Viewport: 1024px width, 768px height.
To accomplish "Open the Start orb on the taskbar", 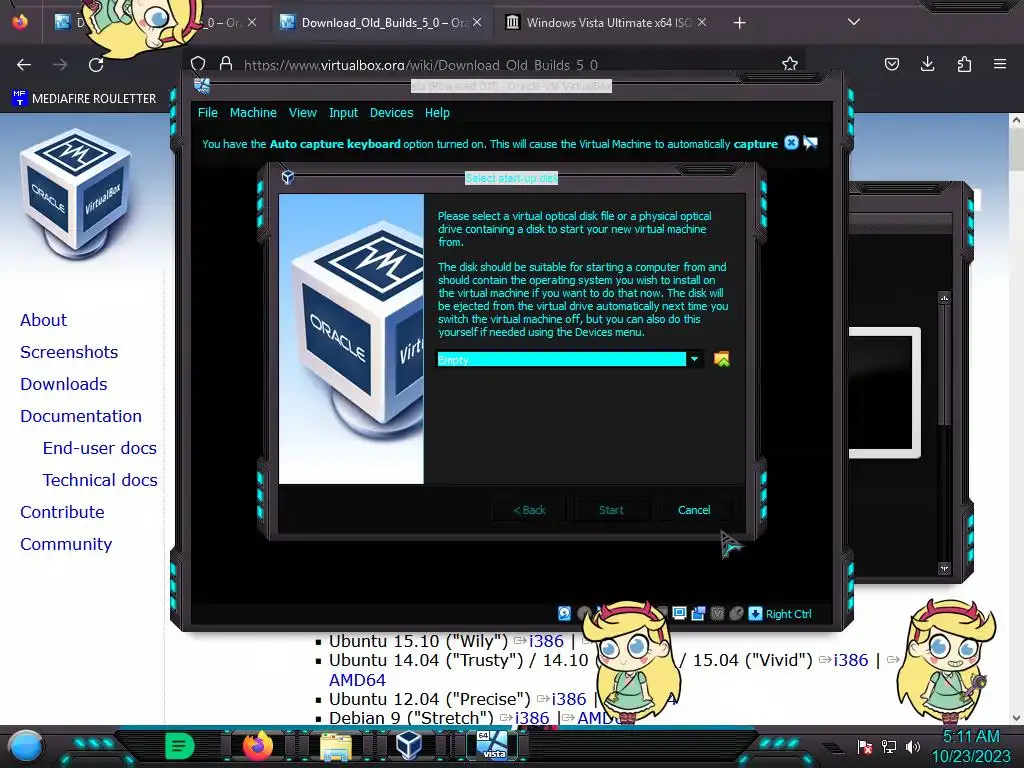I will tap(27, 746).
